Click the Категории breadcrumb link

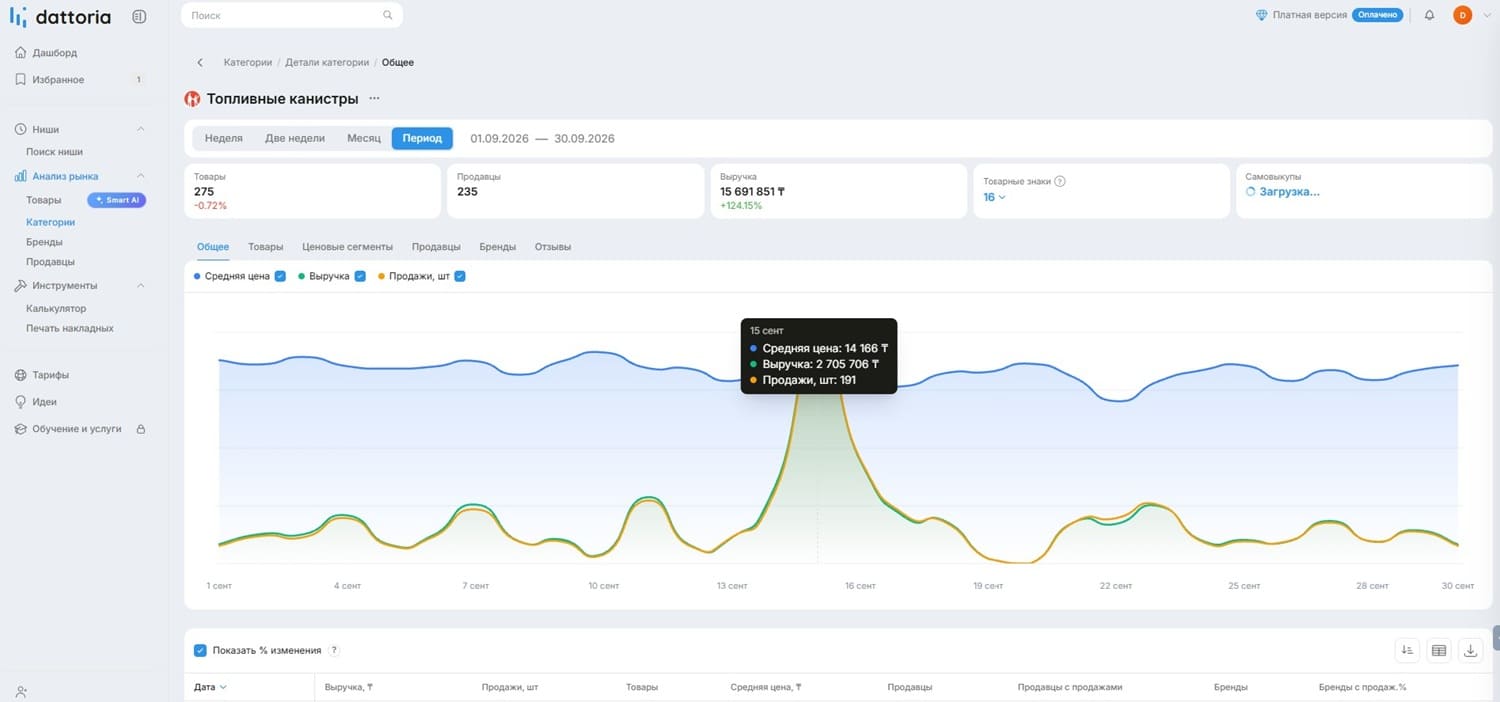(x=248, y=62)
